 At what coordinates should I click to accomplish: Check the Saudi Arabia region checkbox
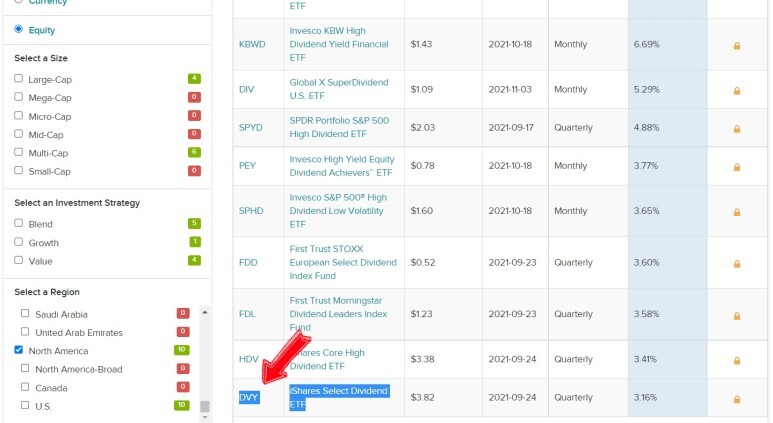point(25,313)
